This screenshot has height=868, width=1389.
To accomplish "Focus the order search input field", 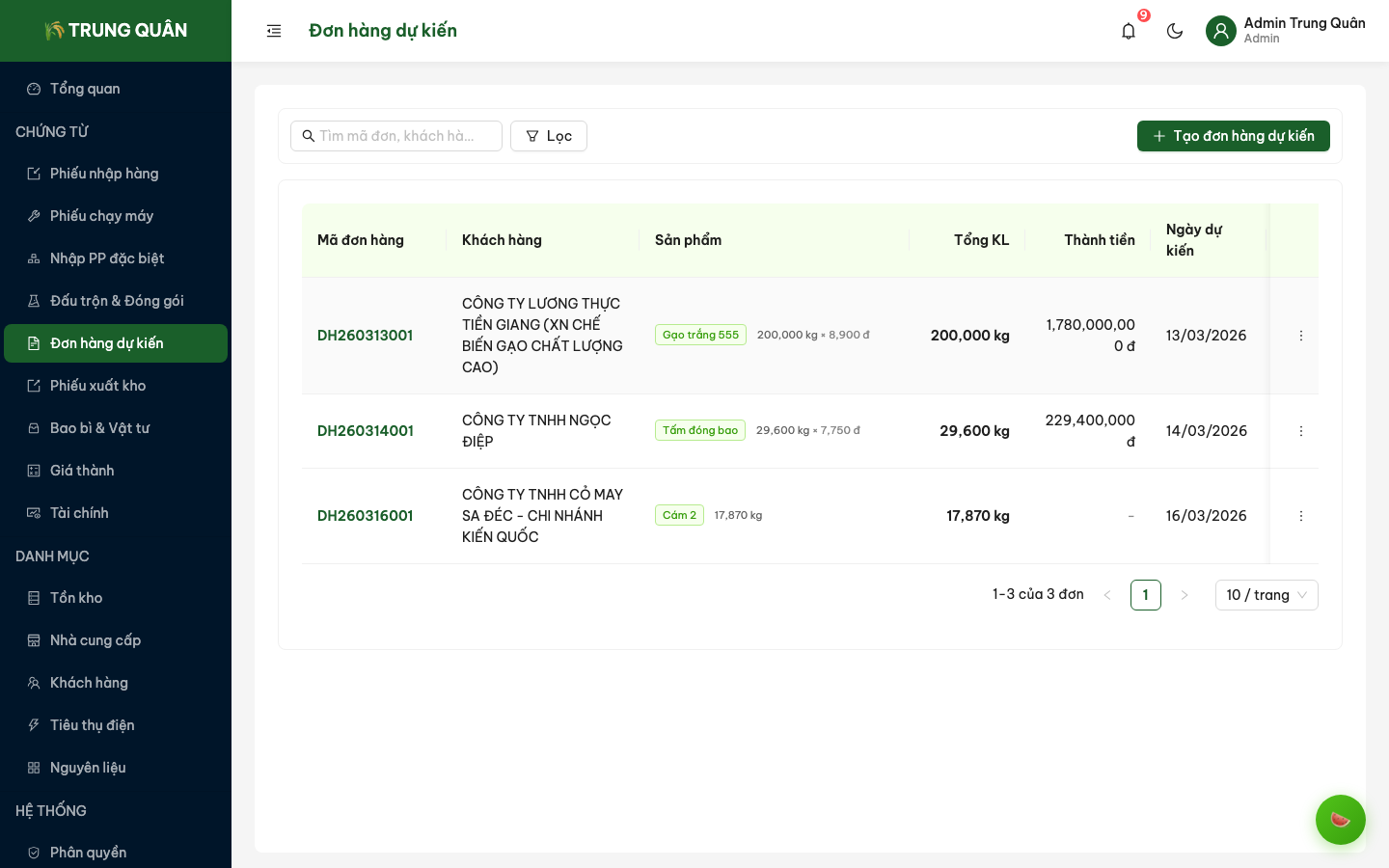I will (x=405, y=136).
